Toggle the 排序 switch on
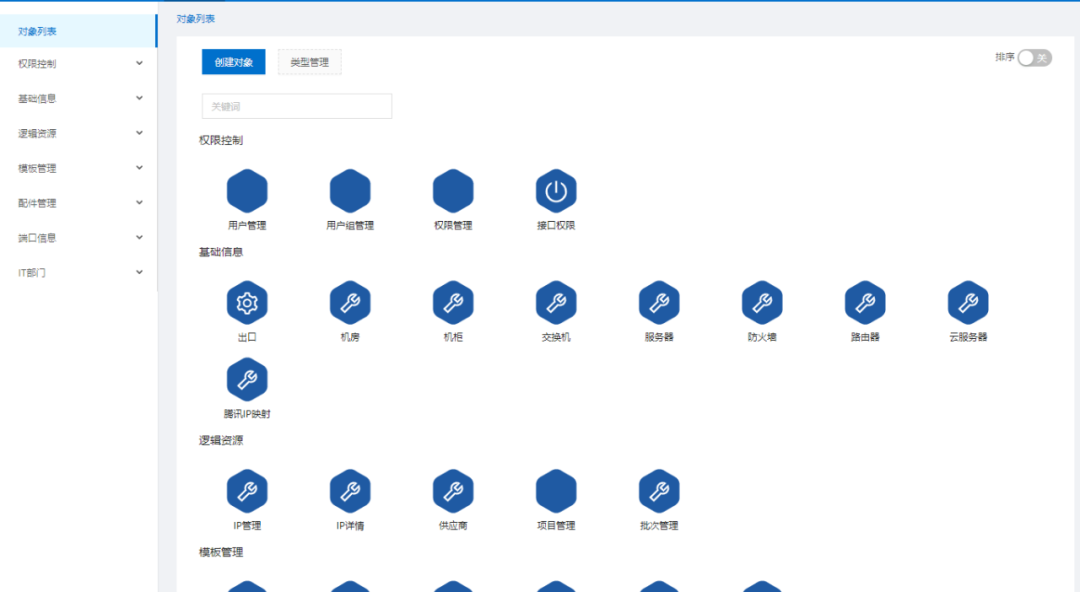This screenshot has height=592, width=1080. [1035, 58]
